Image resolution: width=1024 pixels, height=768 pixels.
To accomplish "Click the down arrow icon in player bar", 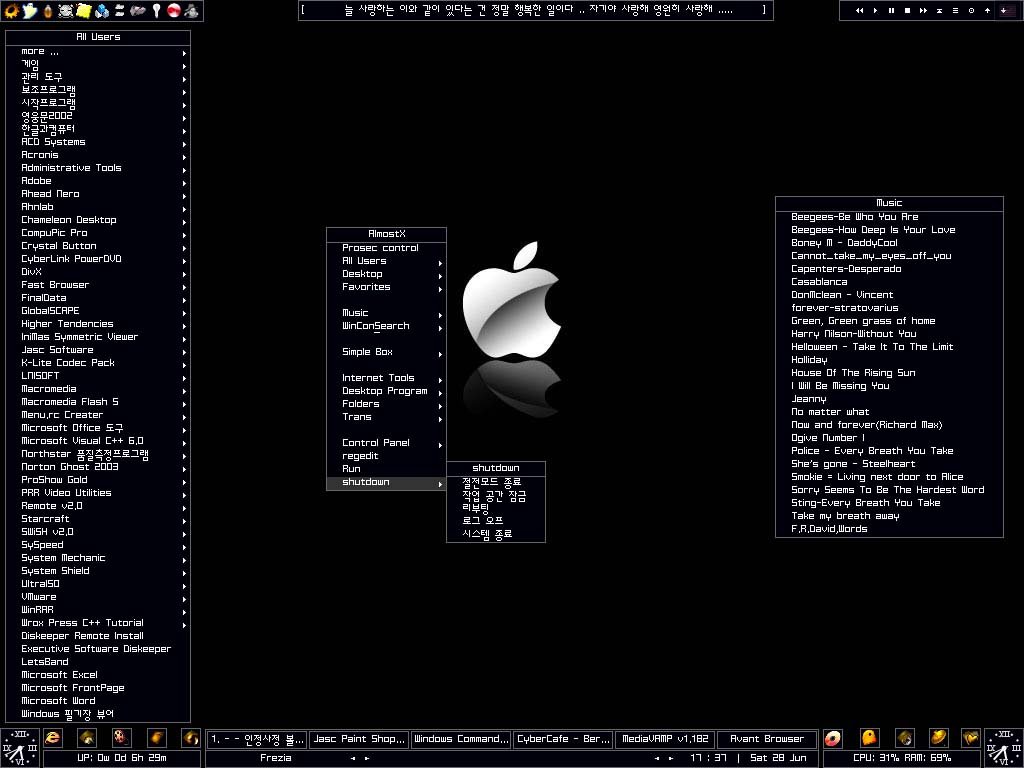I will 1004,10.
